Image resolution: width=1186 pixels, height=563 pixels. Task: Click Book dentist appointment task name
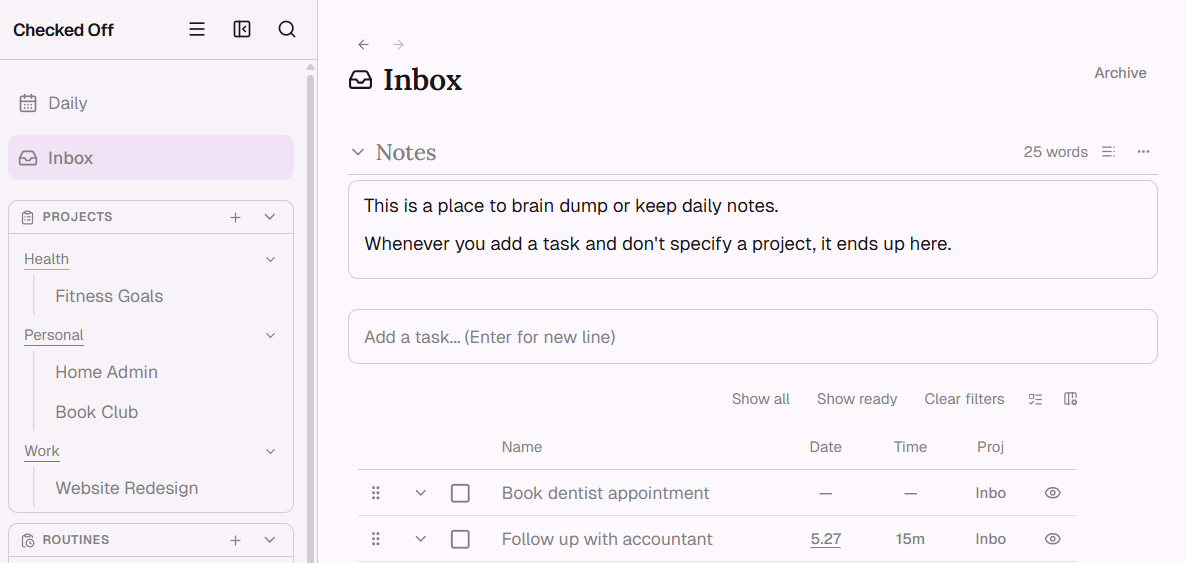click(605, 493)
